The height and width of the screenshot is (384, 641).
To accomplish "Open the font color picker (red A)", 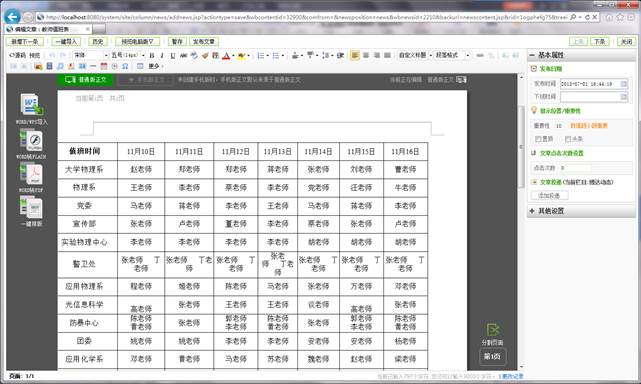I will point(226,55).
